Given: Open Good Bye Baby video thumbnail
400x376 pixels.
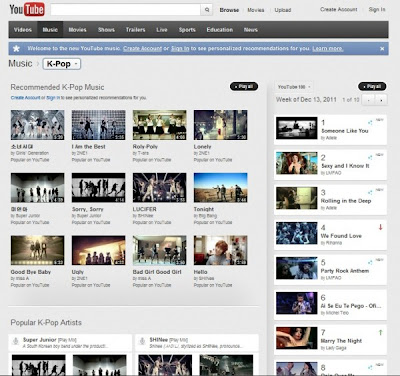Looking at the screenshot, I should click(37, 250).
